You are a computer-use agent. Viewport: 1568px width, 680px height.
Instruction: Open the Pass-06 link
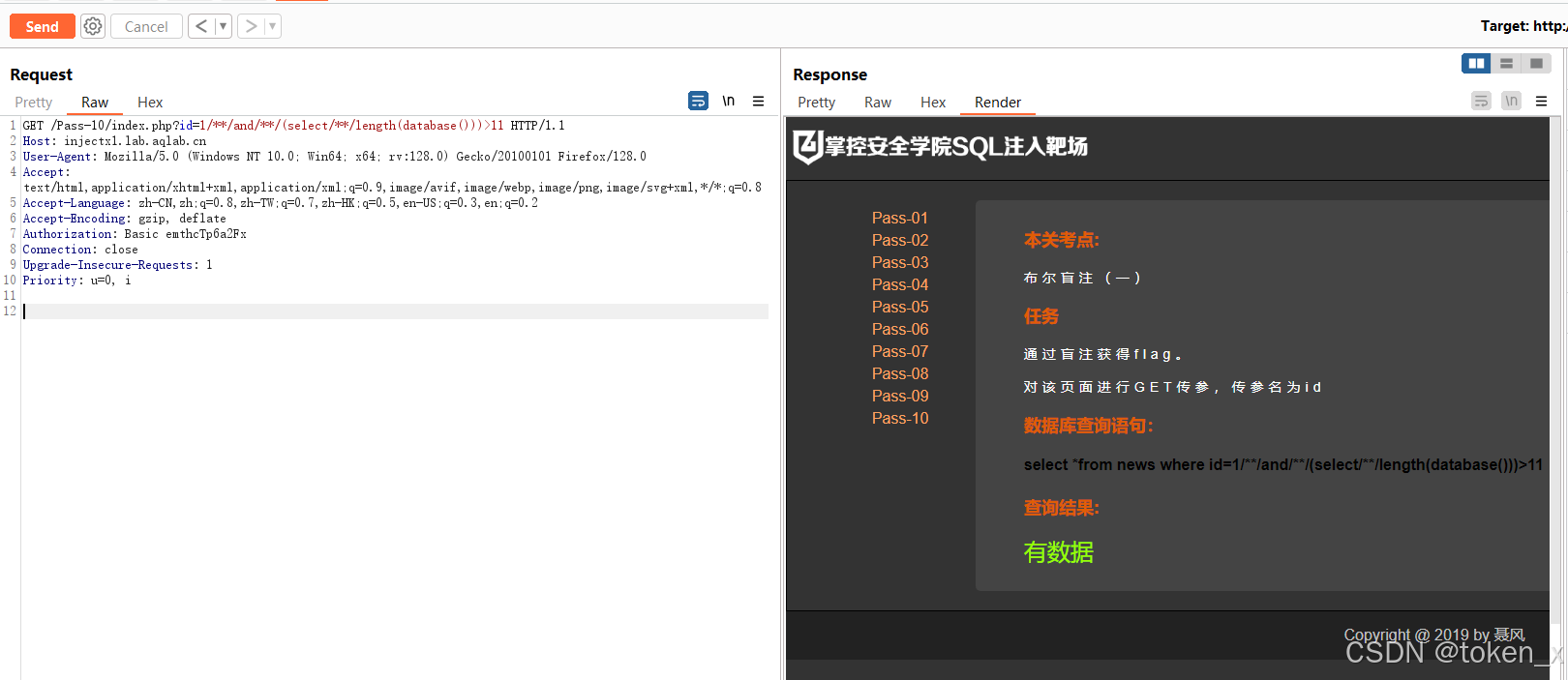[x=899, y=330]
